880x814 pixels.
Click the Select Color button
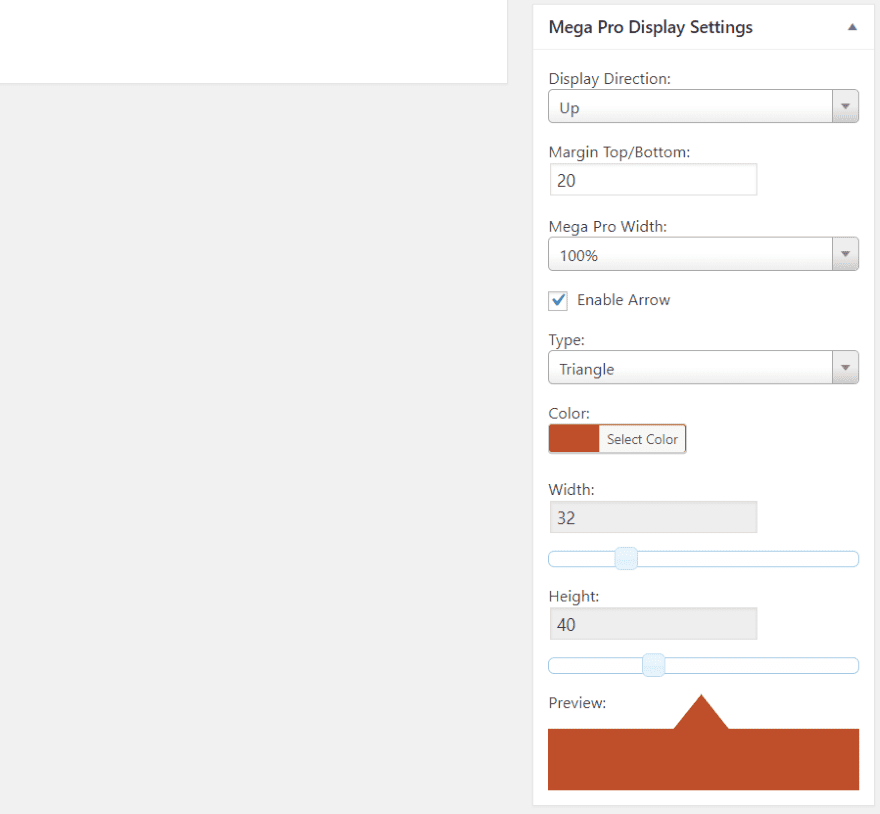pyautogui.click(x=642, y=439)
